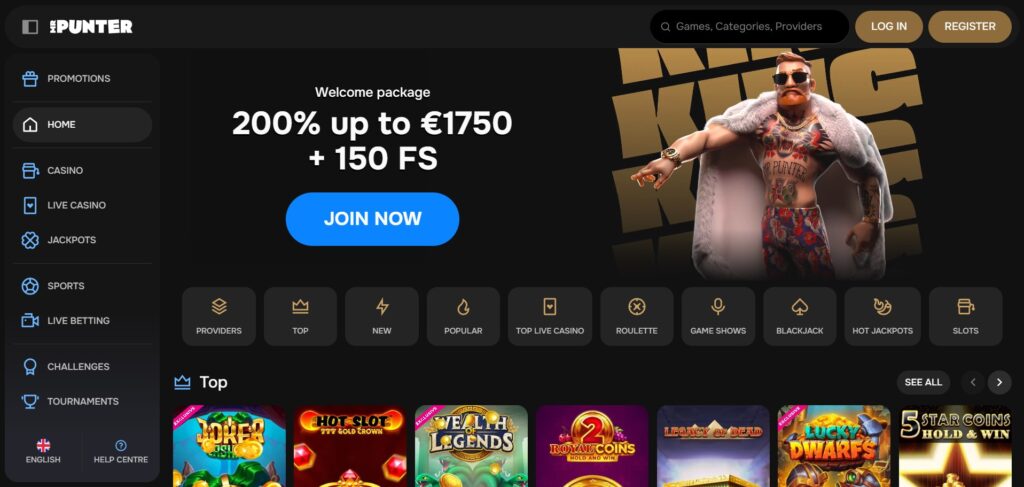Screen dimensions: 1024x487
Task: Select the Roulette category tile
Action: point(637,316)
